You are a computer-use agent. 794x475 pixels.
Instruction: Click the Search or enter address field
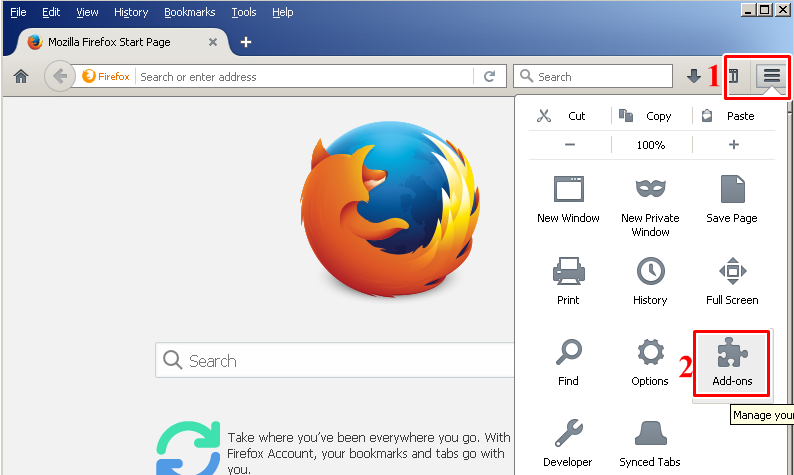pyautogui.click(x=305, y=76)
